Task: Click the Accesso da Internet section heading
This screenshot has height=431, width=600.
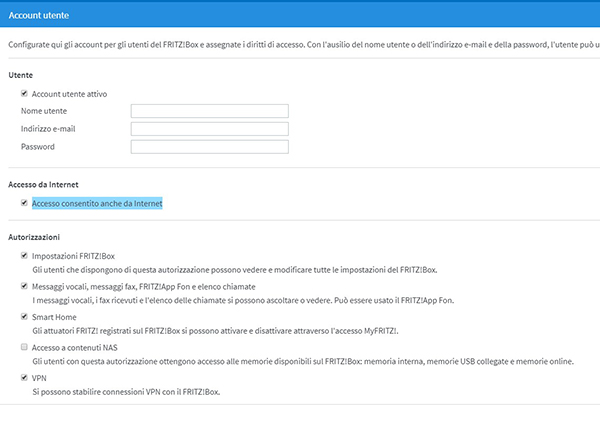Action: tap(43, 184)
